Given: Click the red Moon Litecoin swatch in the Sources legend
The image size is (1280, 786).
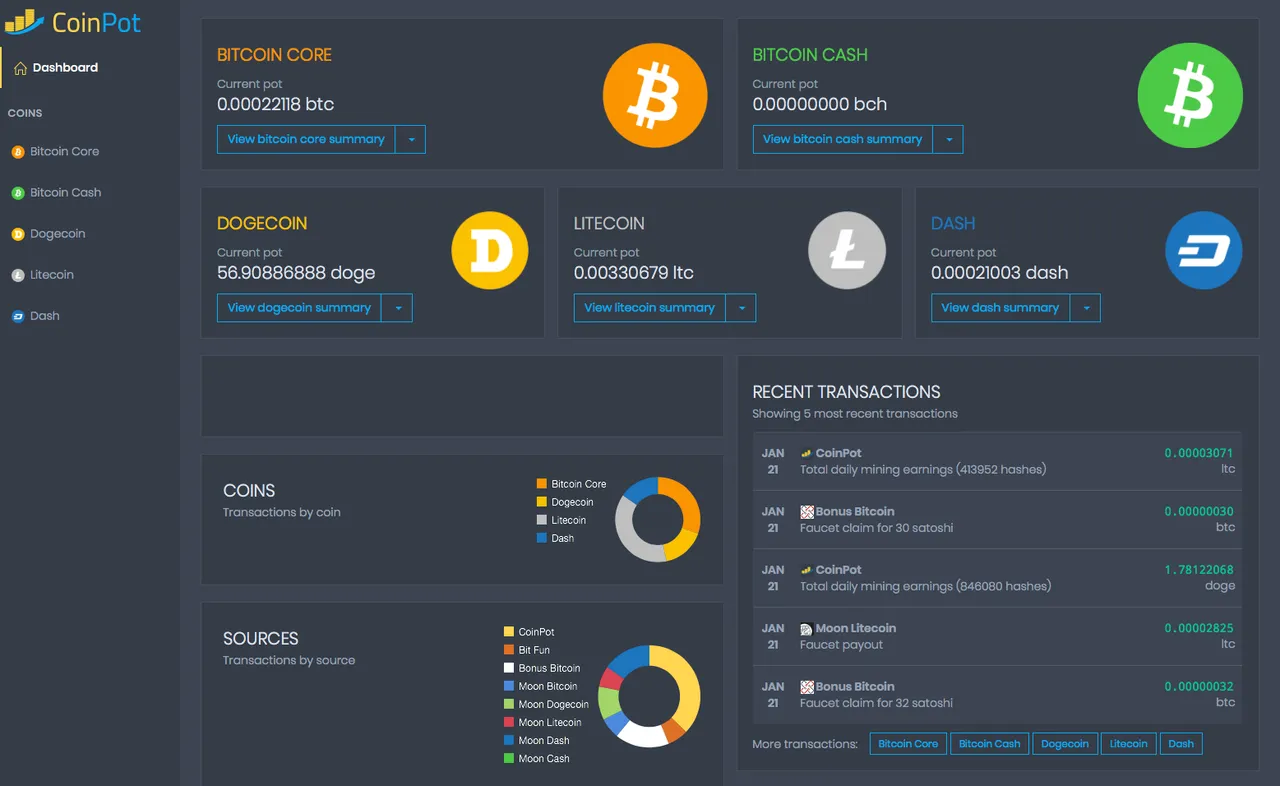Looking at the screenshot, I should [x=509, y=722].
